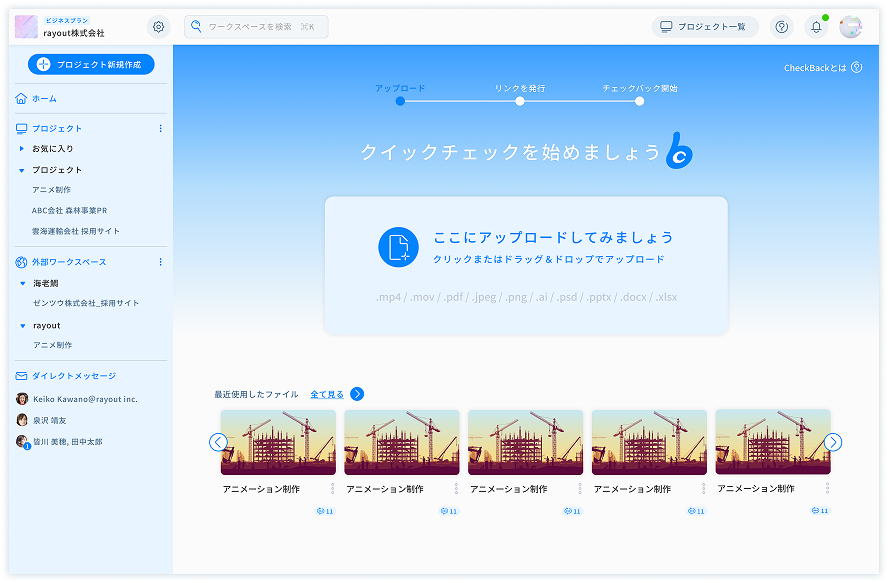This screenshot has width=888, height=583.
Task: Open アニメ制作 under rayout workspace
Action: click(x=53, y=345)
